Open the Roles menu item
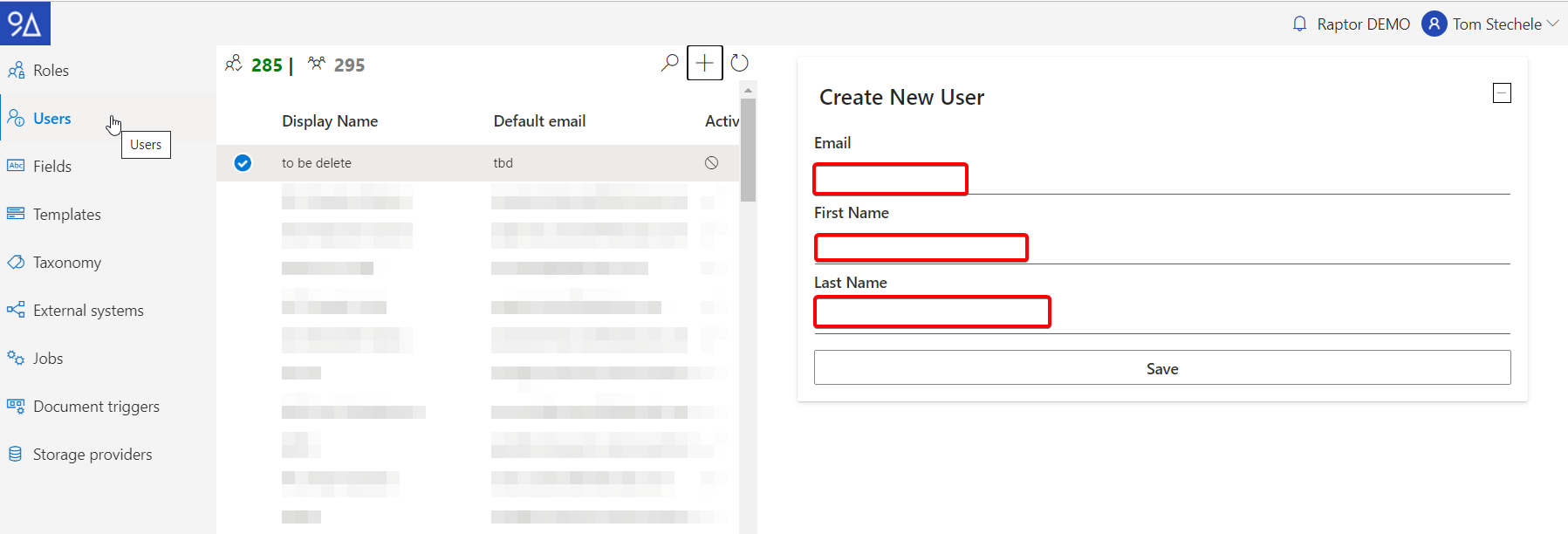This screenshot has height=534, width=1568. click(51, 71)
